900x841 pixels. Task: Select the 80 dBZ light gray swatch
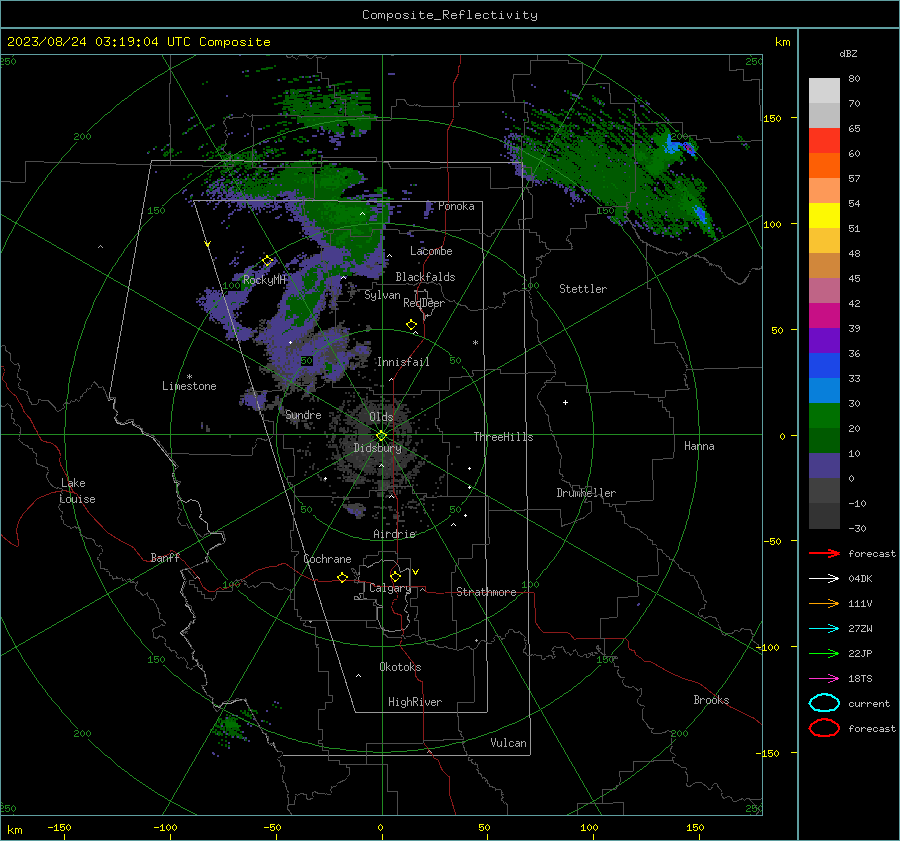824,90
